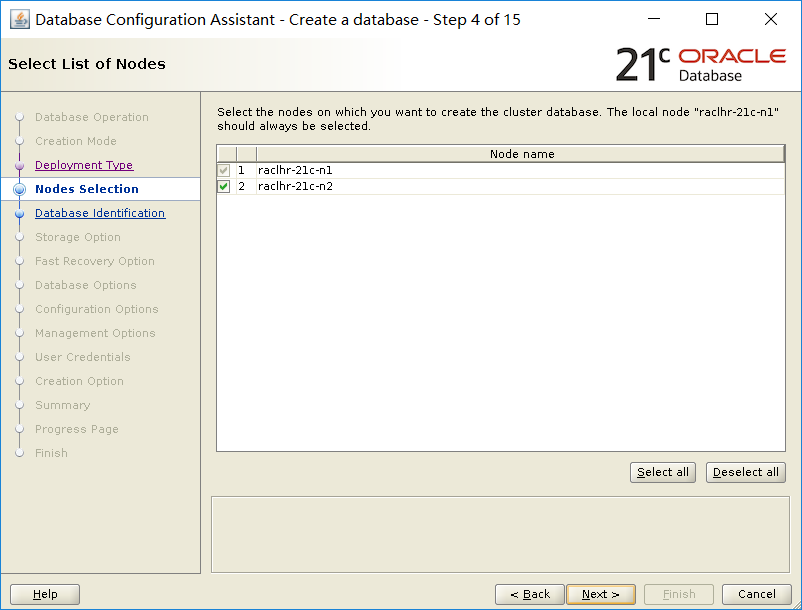Close the Database Configuration Assistant window

[771, 19]
